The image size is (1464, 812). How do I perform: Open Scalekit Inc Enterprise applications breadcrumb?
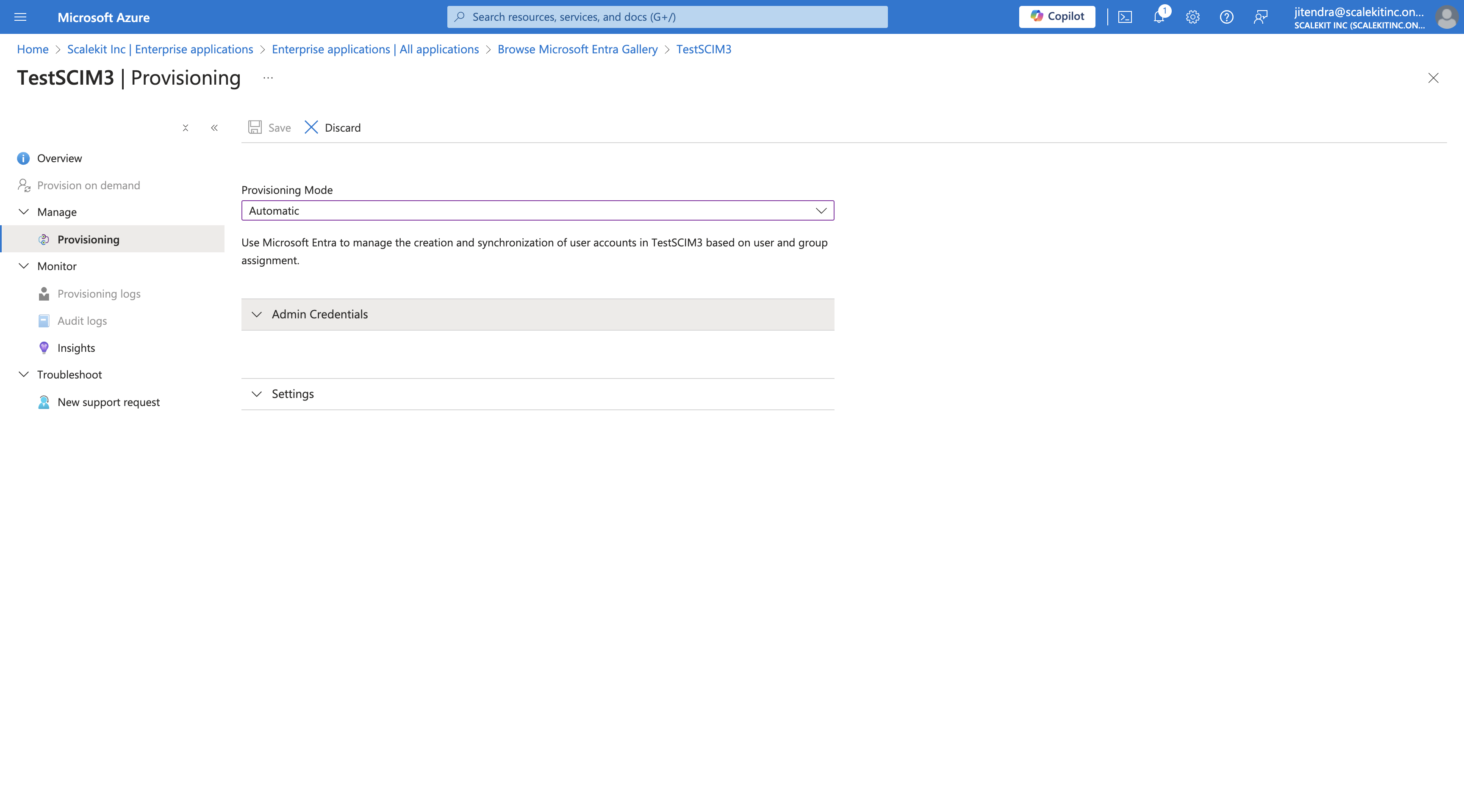click(x=160, y=50)
